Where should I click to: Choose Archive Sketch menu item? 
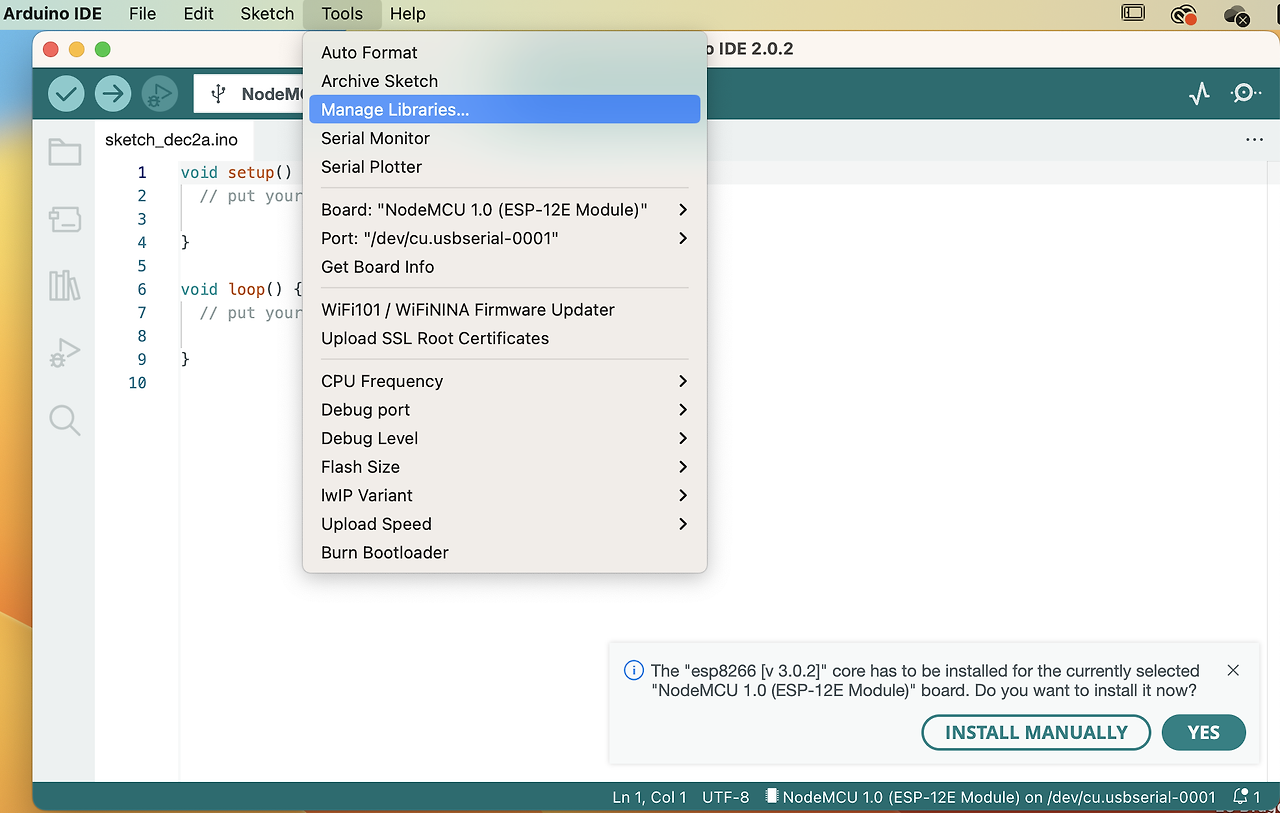coord(505,81)
